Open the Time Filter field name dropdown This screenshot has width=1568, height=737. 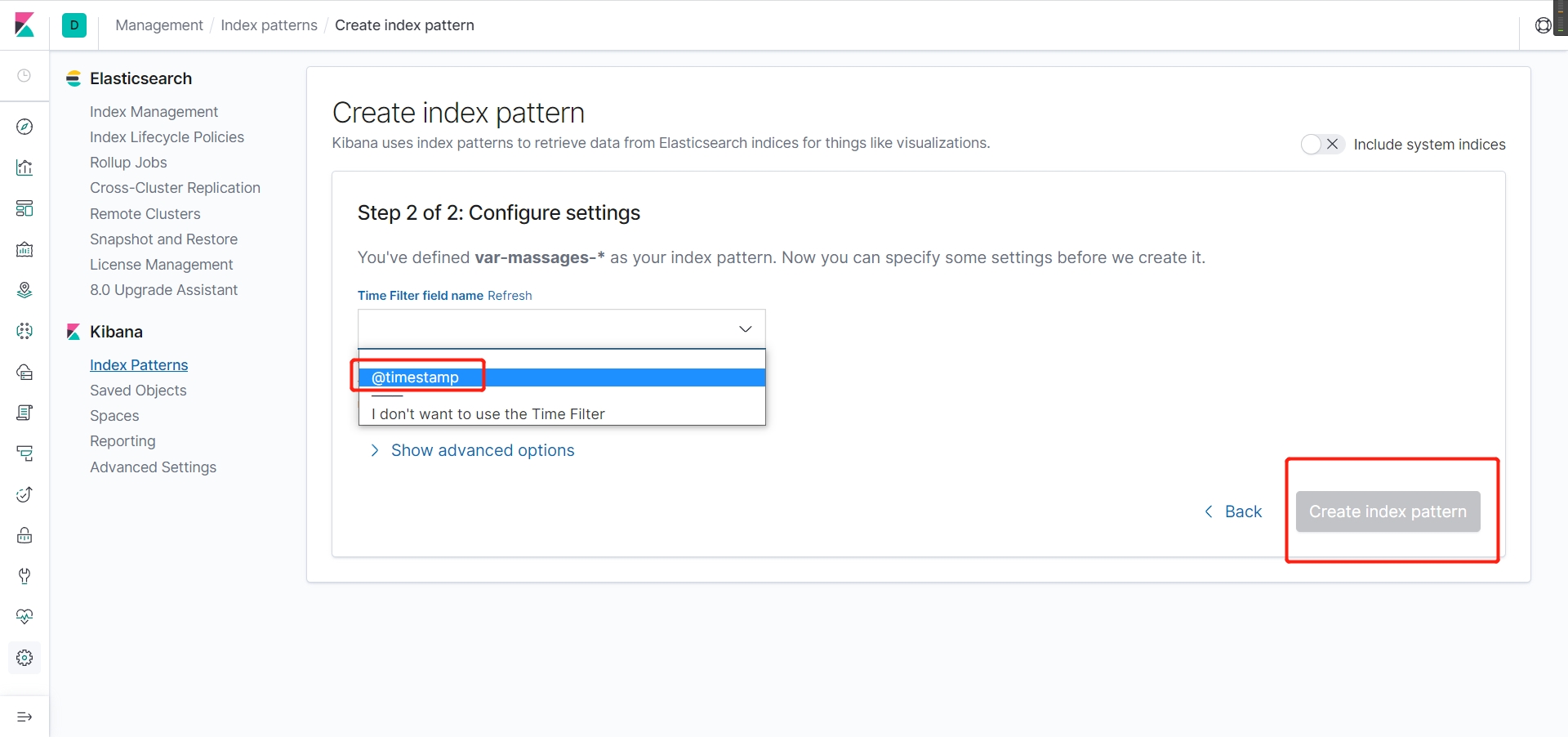coord(561,328)
